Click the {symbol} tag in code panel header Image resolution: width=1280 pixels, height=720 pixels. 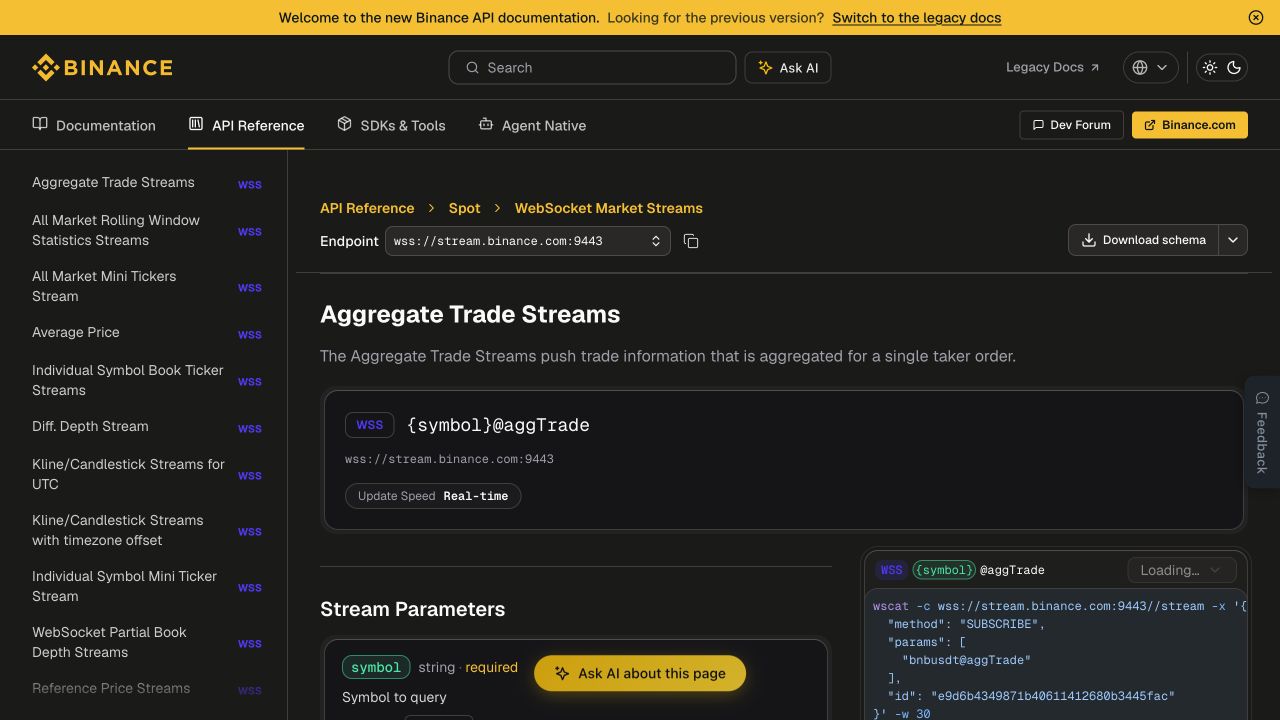click(944, 570)
